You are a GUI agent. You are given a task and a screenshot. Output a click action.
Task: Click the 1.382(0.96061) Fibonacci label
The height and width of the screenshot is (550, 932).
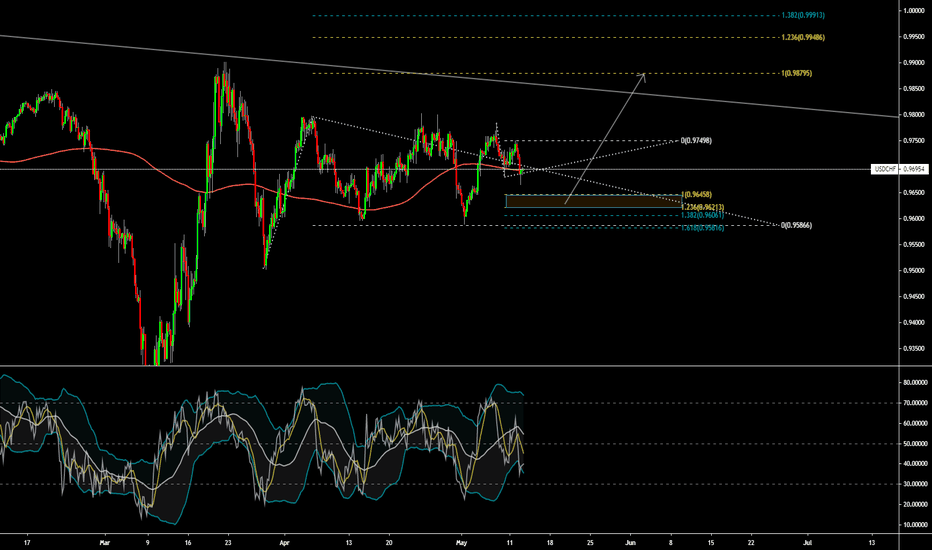703,215
